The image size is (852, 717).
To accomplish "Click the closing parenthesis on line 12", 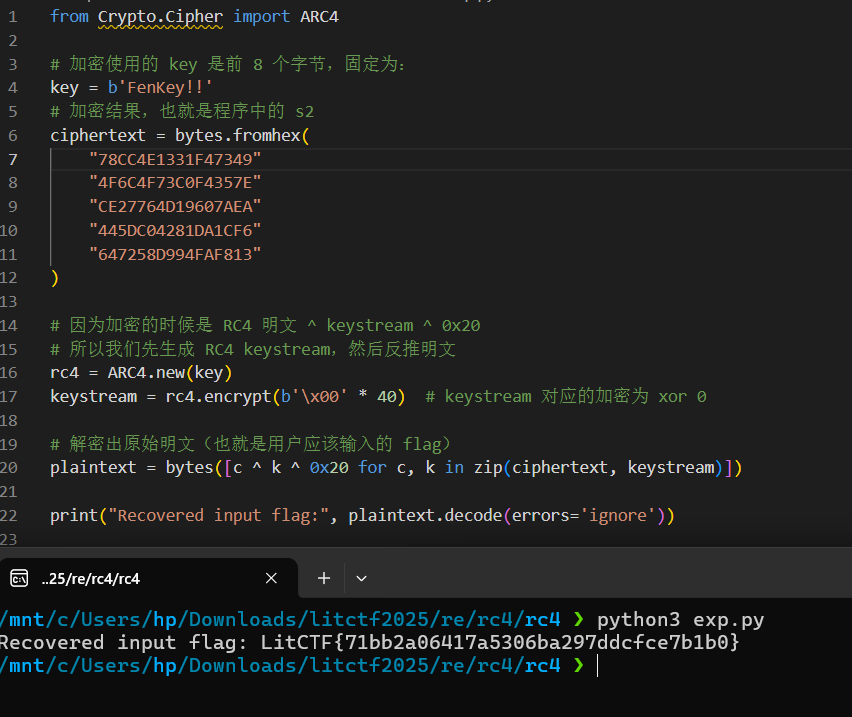I will [54, 278].
